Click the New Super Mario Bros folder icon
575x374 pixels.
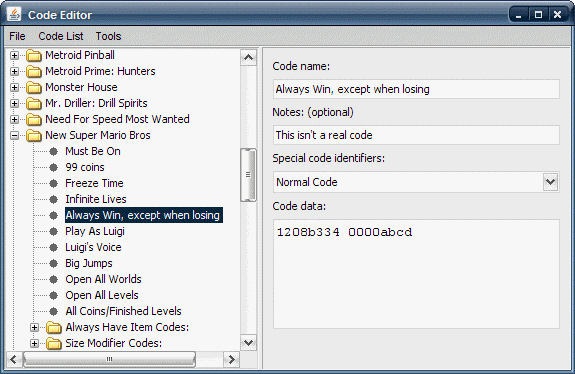(34, 135)
